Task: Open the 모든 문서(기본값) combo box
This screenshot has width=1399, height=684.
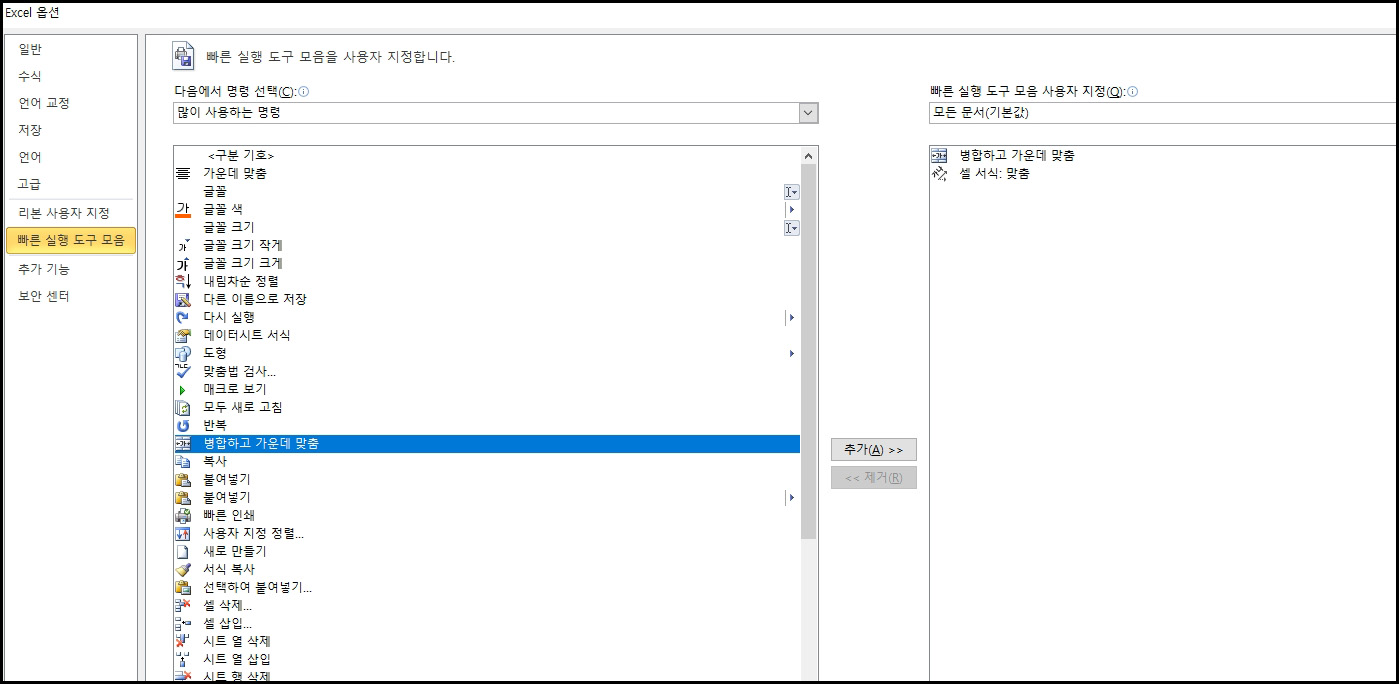Action: point(1163,113)
